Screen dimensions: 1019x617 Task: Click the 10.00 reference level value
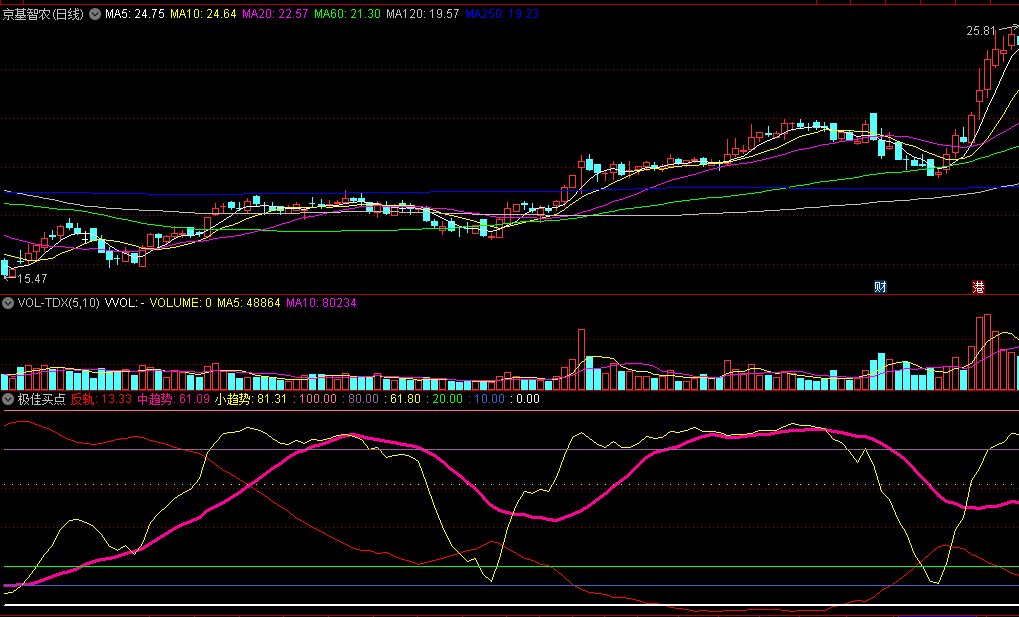click(x=489, y=399)
